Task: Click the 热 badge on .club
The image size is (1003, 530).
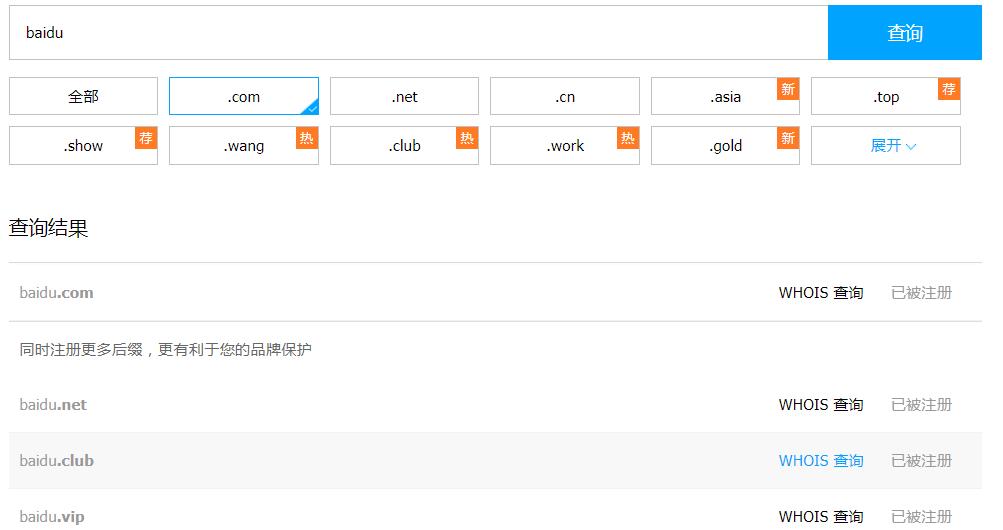Action: 467,138
